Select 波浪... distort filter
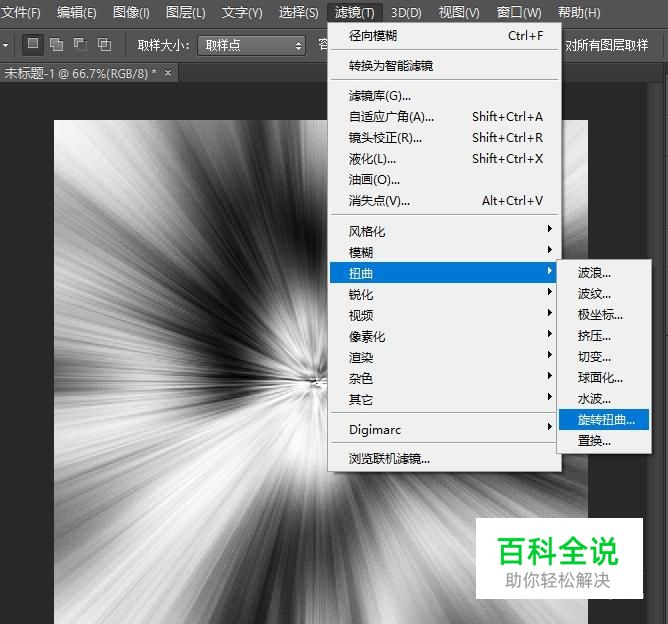This screenshot has height=624, width=668. (604, 273)
